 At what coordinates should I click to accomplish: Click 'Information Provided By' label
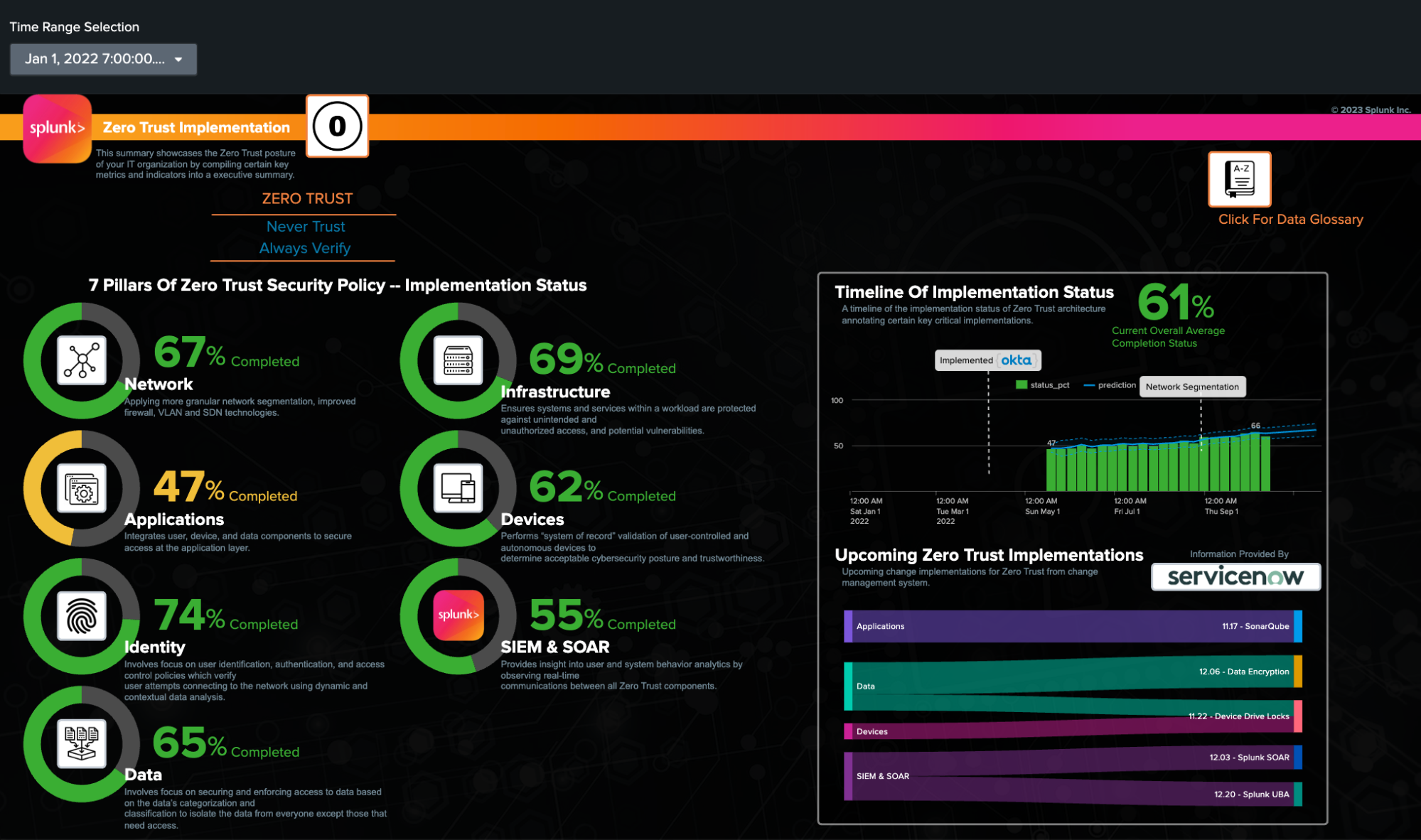point(1239,554)
